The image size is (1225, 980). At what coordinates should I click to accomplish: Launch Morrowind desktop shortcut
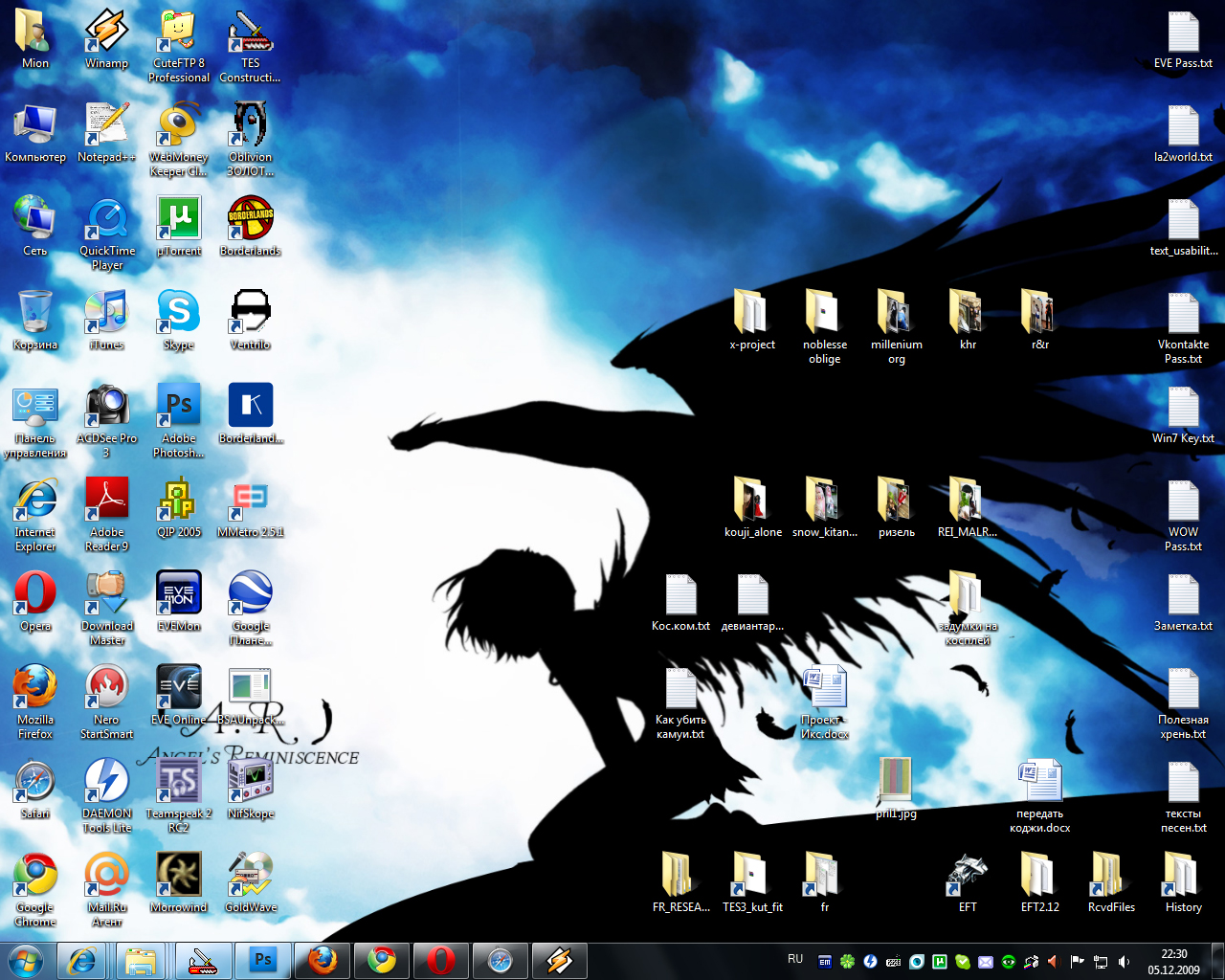click(x=179, y=882)
